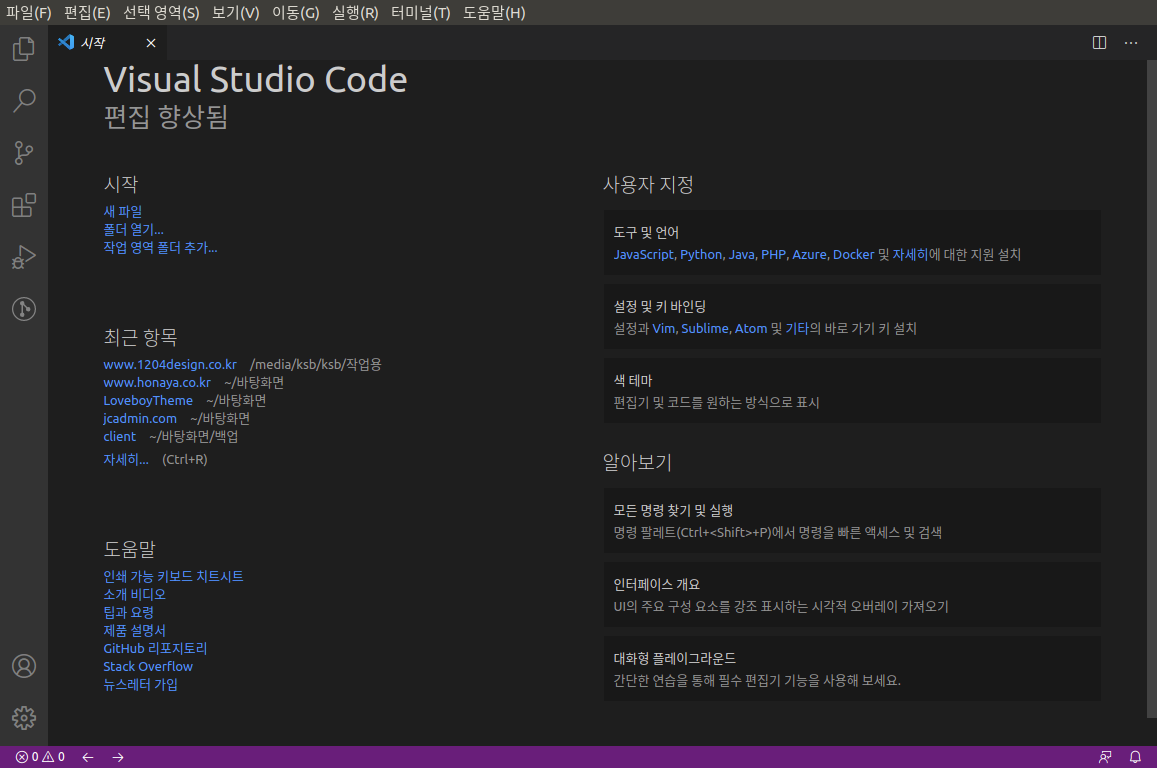Screen dimensions: 1157x768
Task: Click the notifications bell icon
Action: click(1136, 757)
